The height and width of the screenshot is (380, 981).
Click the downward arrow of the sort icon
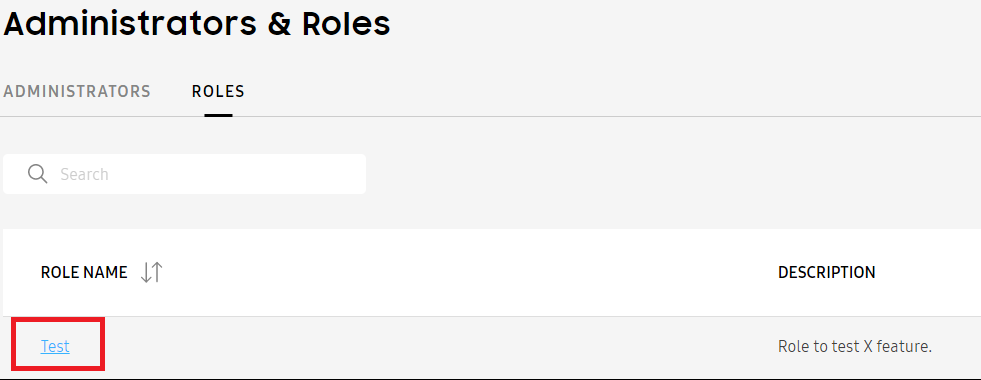(146, 272)
